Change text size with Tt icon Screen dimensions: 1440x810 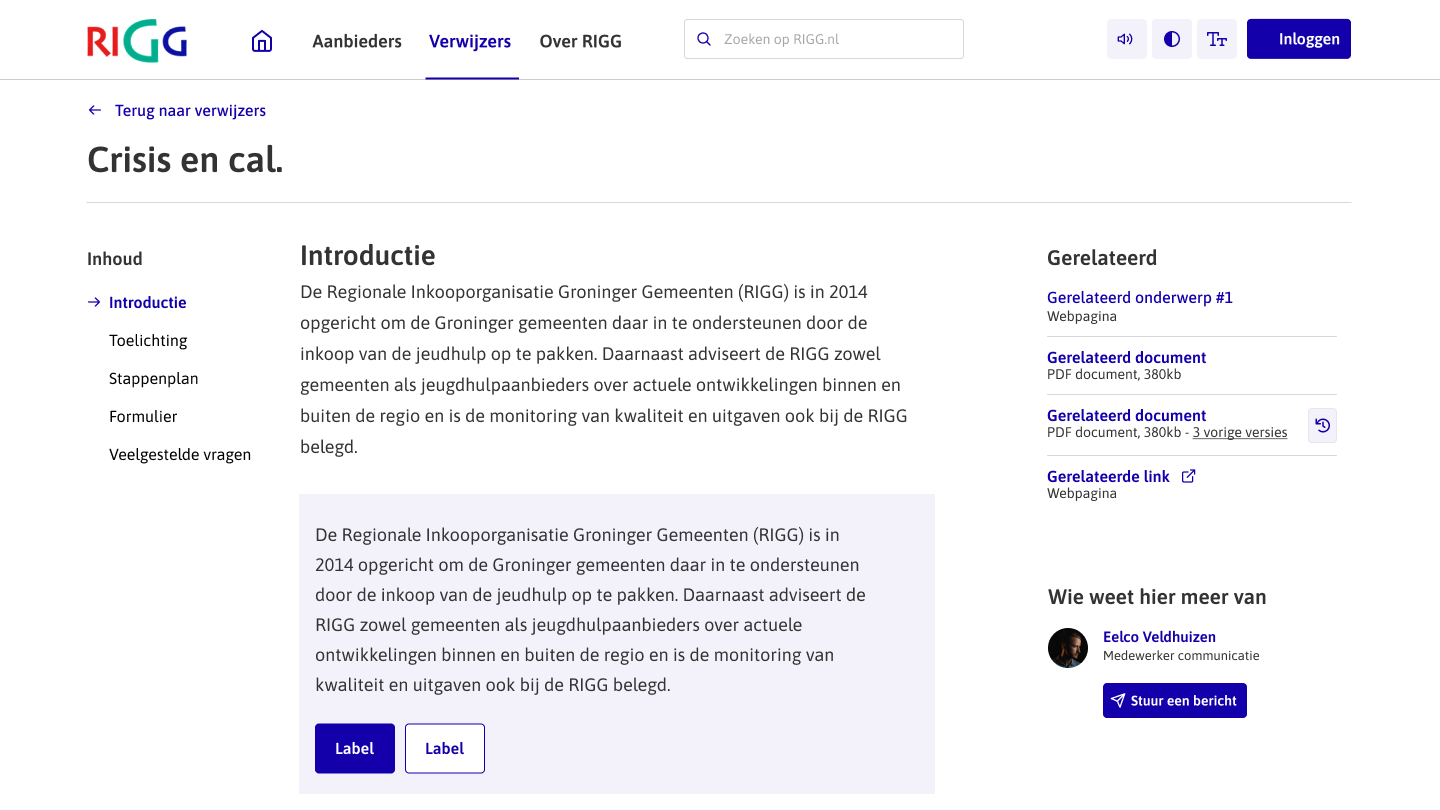coord(1217,39)
